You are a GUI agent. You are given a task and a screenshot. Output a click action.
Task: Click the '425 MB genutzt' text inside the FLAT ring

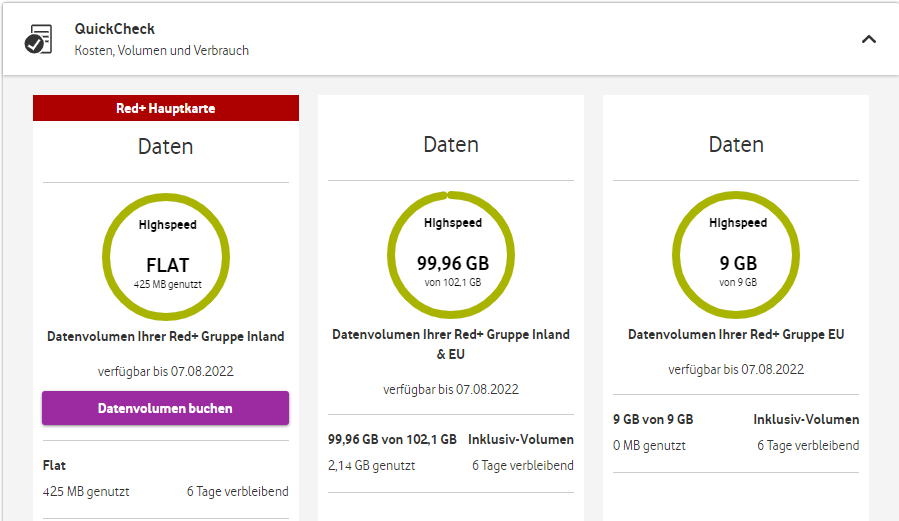pos(168,284)
